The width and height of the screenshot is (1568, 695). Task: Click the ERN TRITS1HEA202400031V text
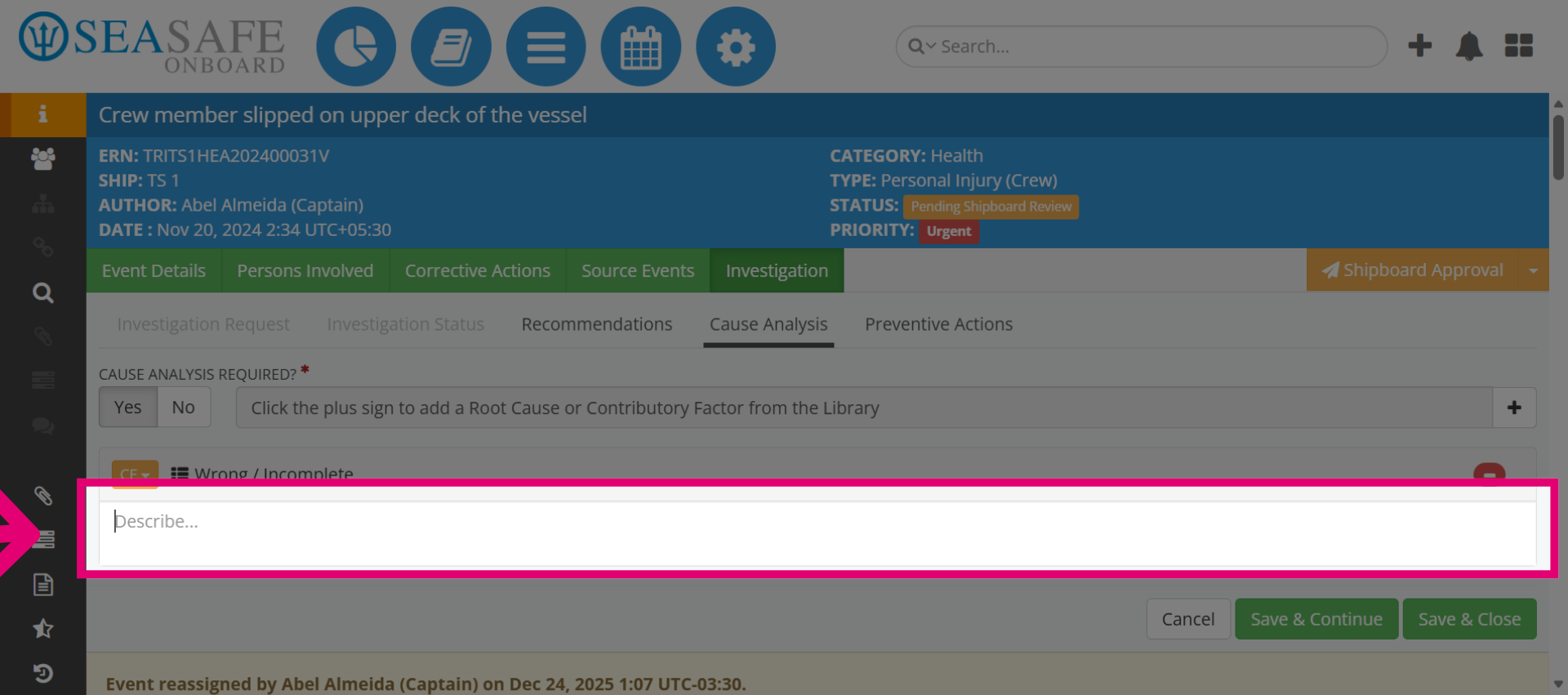pos(214,156)
